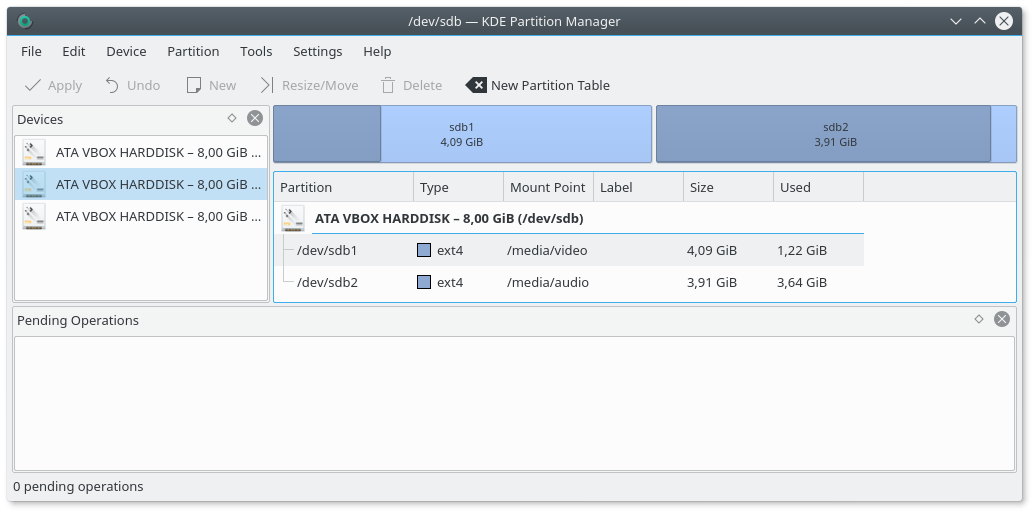Click New Partition Table button

tap(538, 85)
